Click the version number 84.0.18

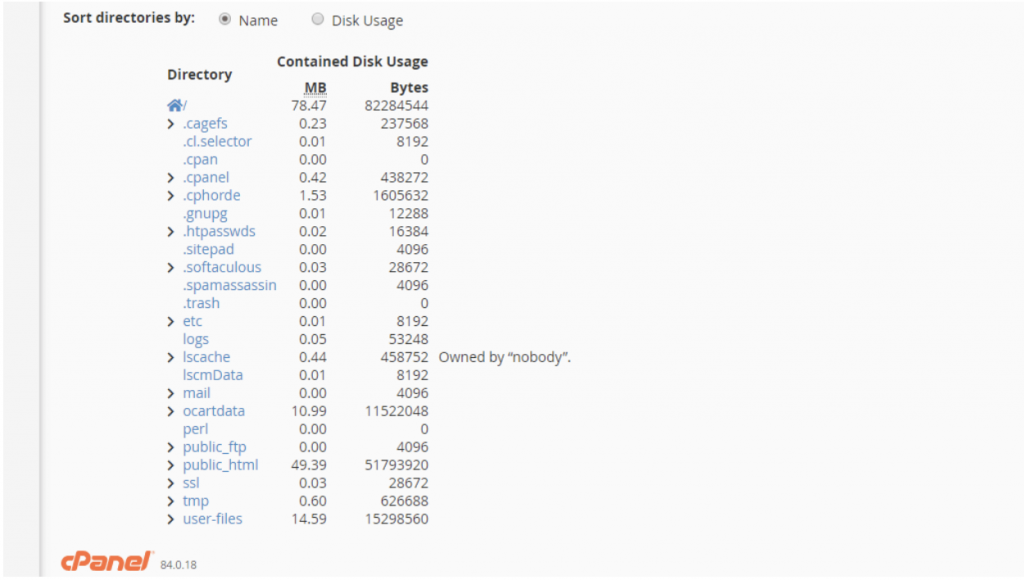(x=178, y=565)
